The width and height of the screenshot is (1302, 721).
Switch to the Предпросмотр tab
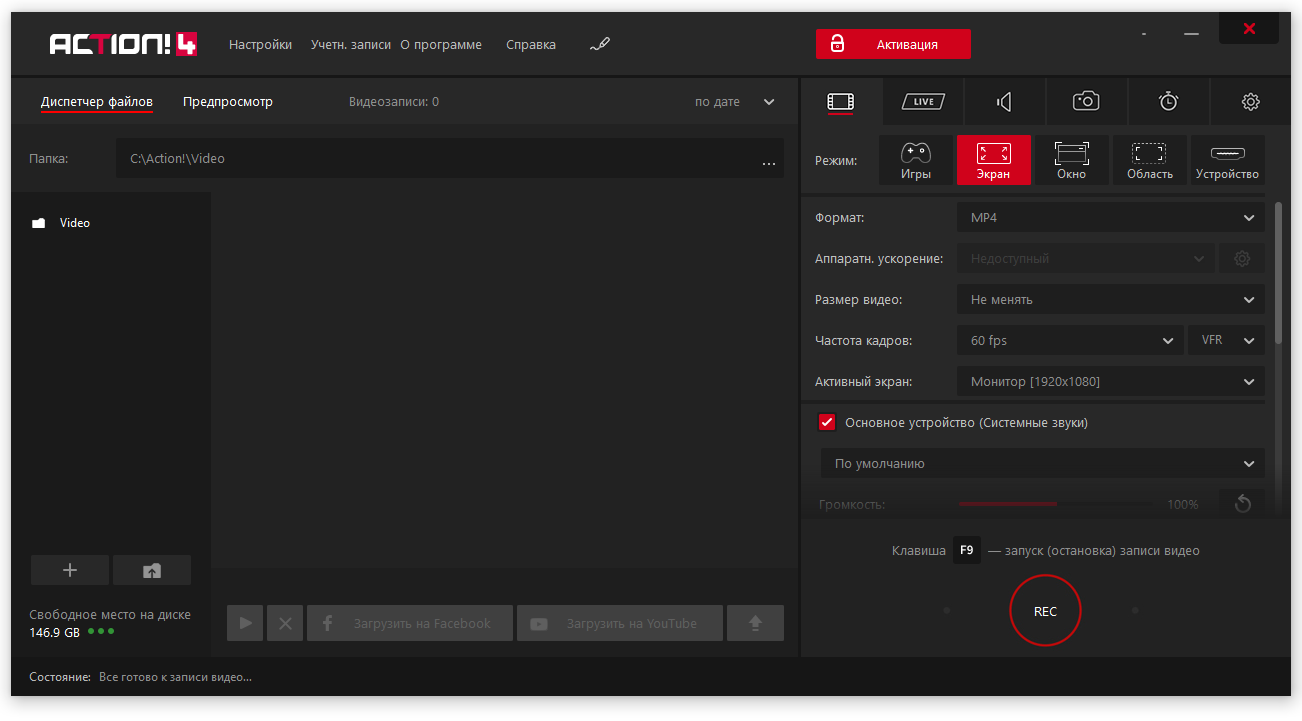tap(227, 102)
